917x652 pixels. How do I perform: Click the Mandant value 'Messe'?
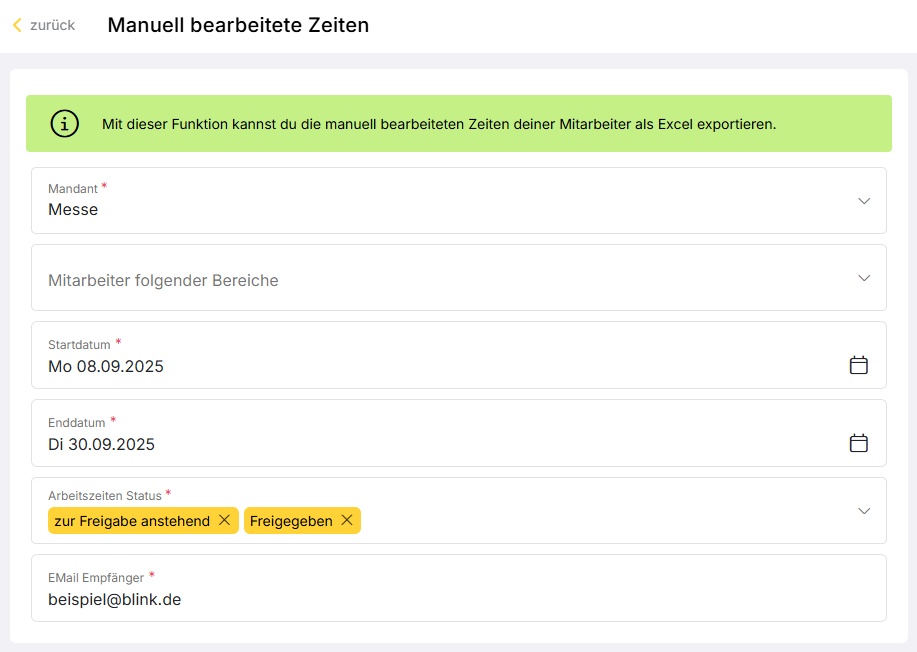pyautogui.click(x=73, y=209)
